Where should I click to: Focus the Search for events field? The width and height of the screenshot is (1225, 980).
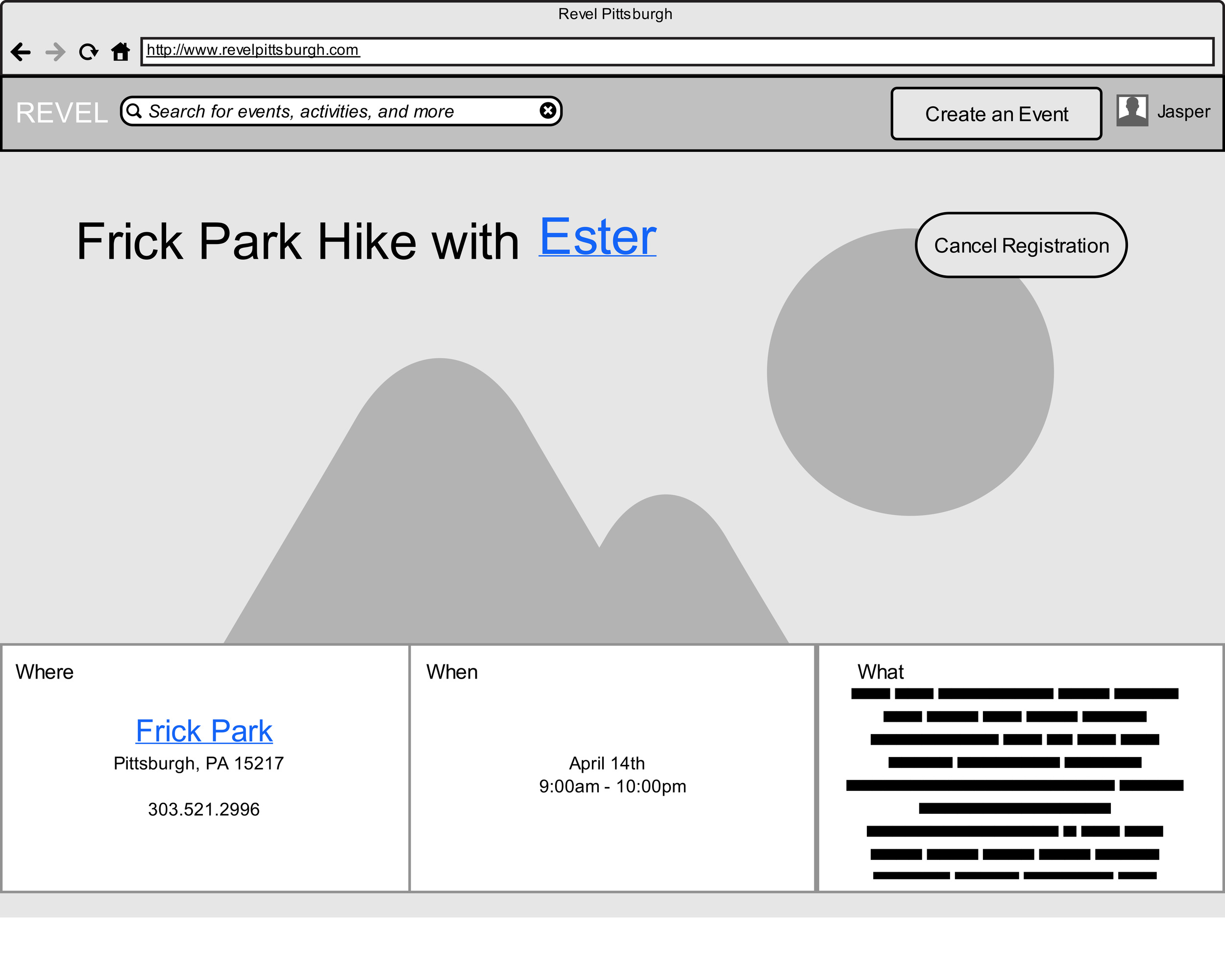point(341,111)
